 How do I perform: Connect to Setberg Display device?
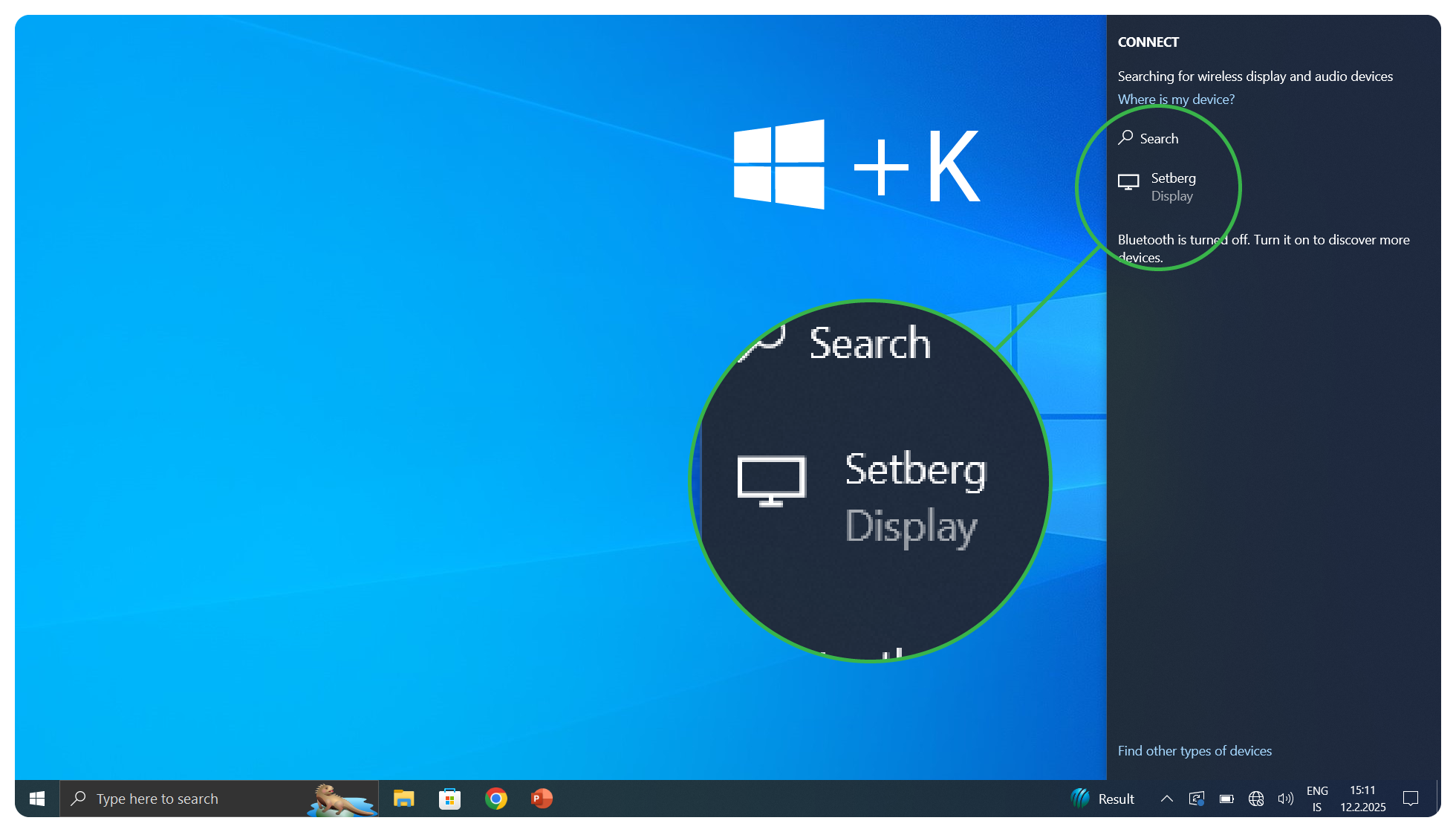click(x=1274, y=187)
